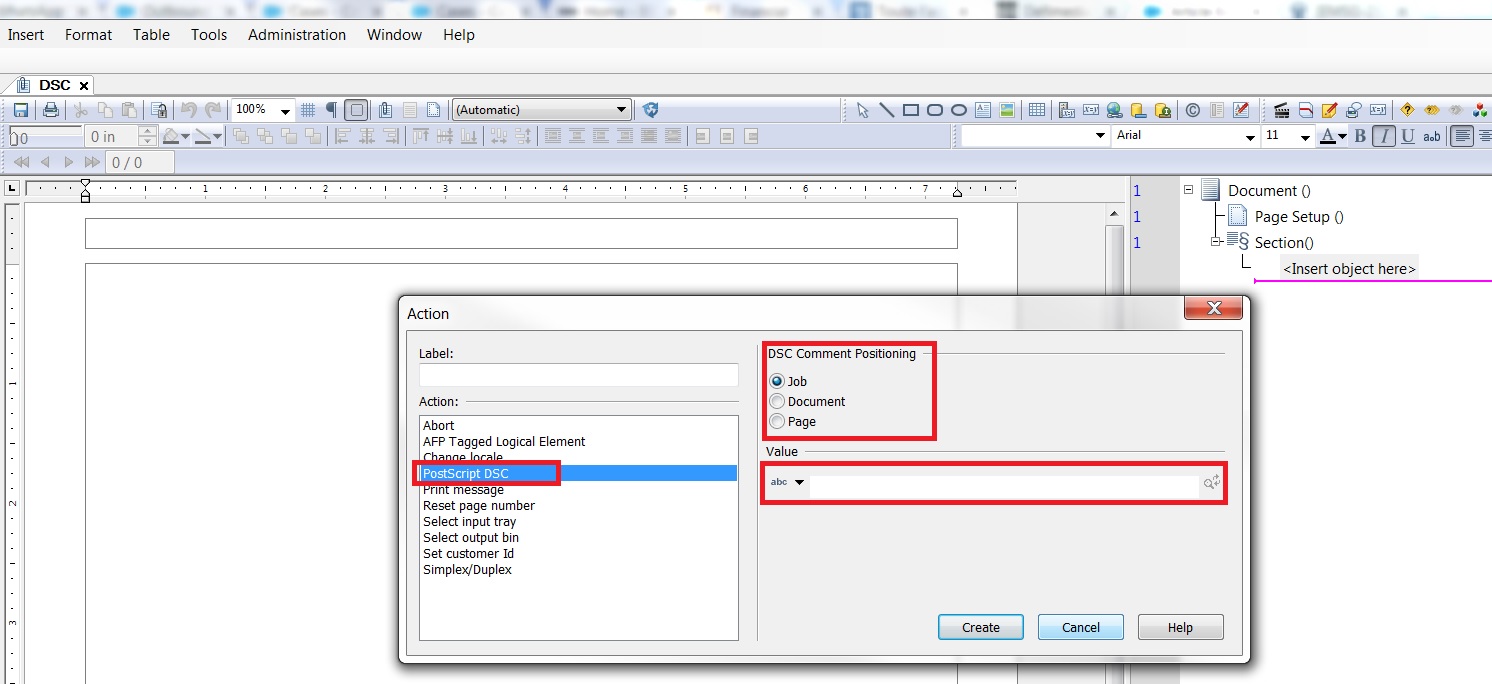Select the Document positioning radio button

[777, 401]
